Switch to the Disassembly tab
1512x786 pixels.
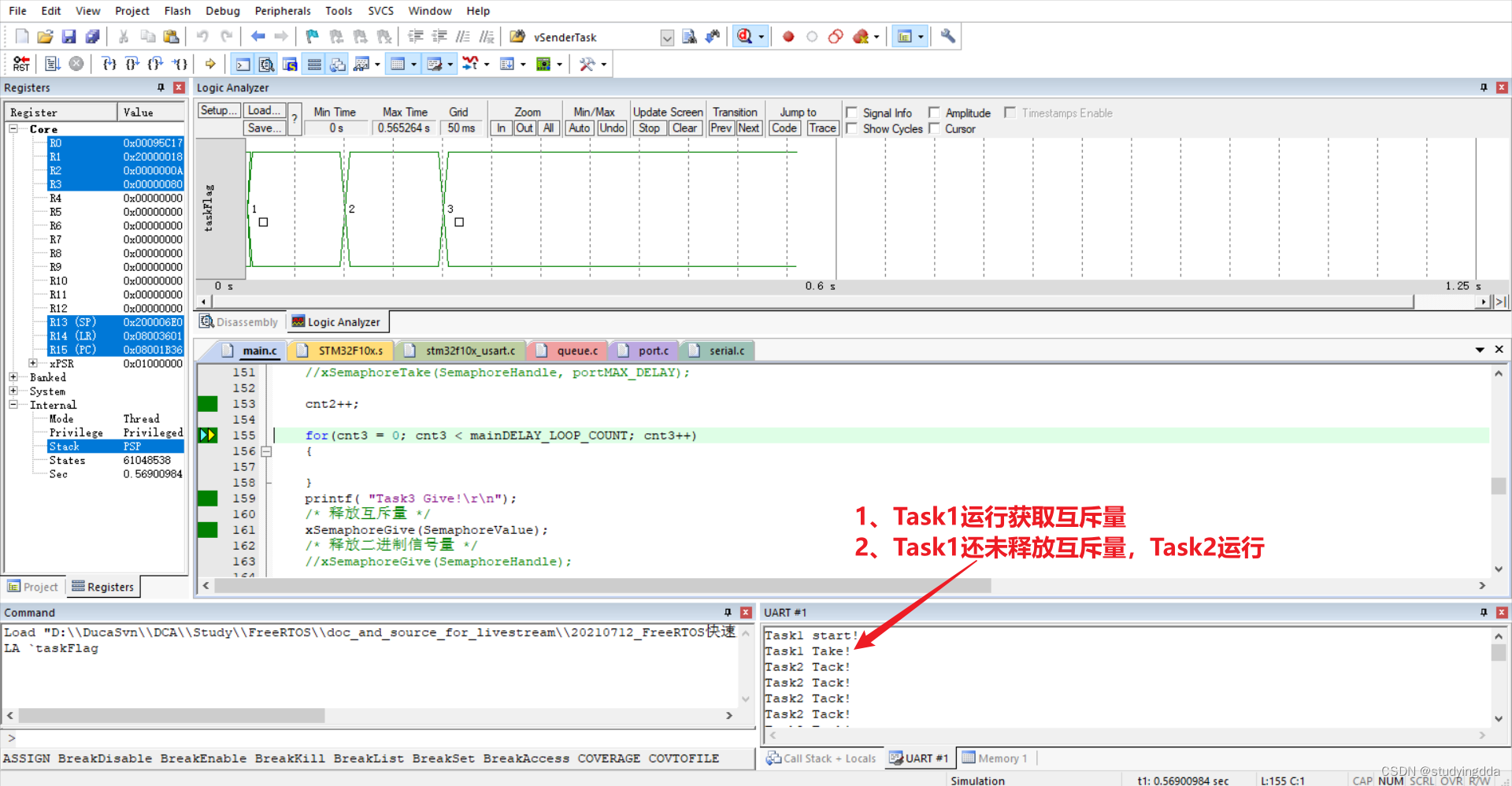point(239,322)
